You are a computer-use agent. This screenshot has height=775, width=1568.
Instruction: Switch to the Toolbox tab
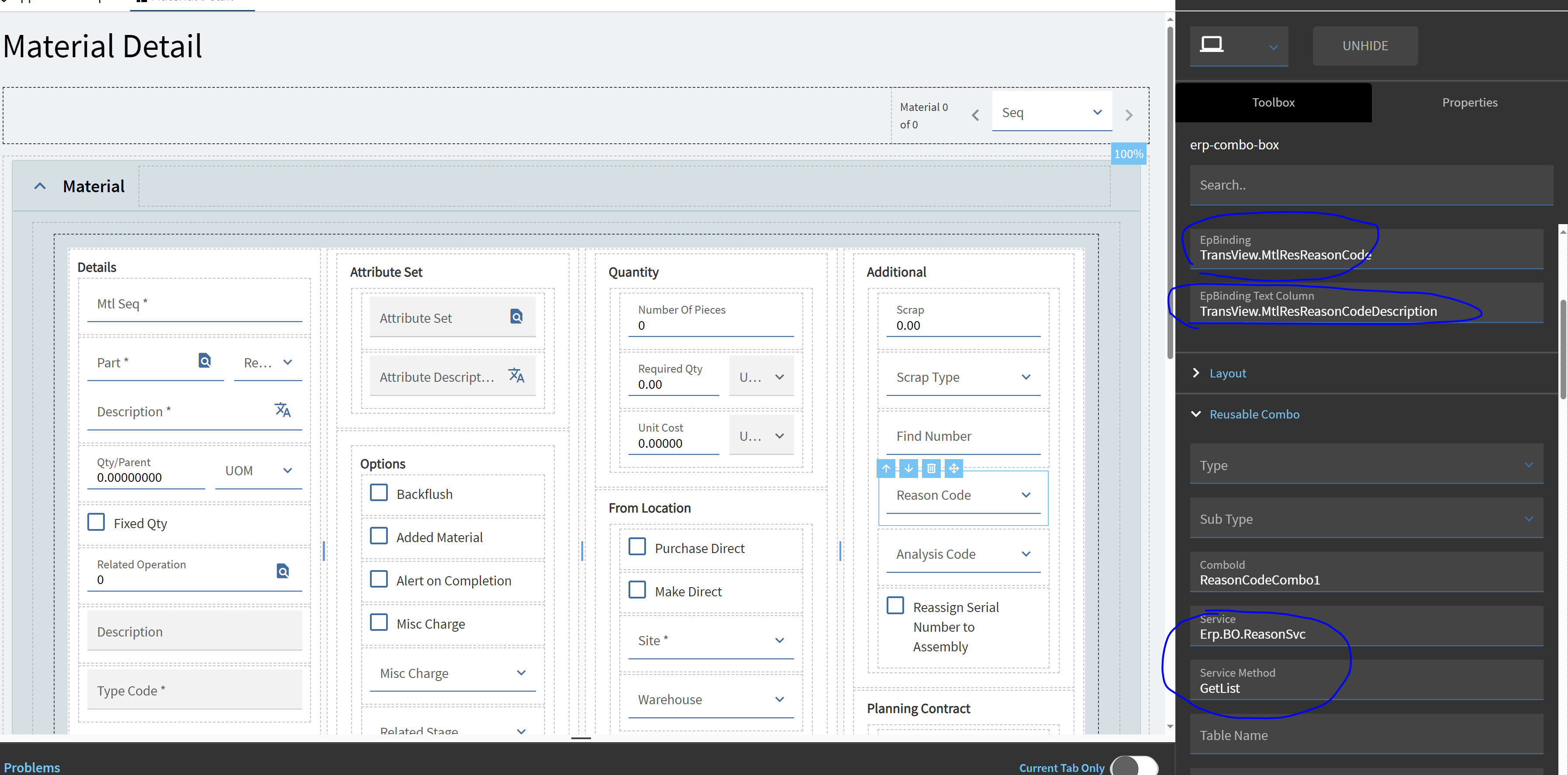coord(1273,102)
